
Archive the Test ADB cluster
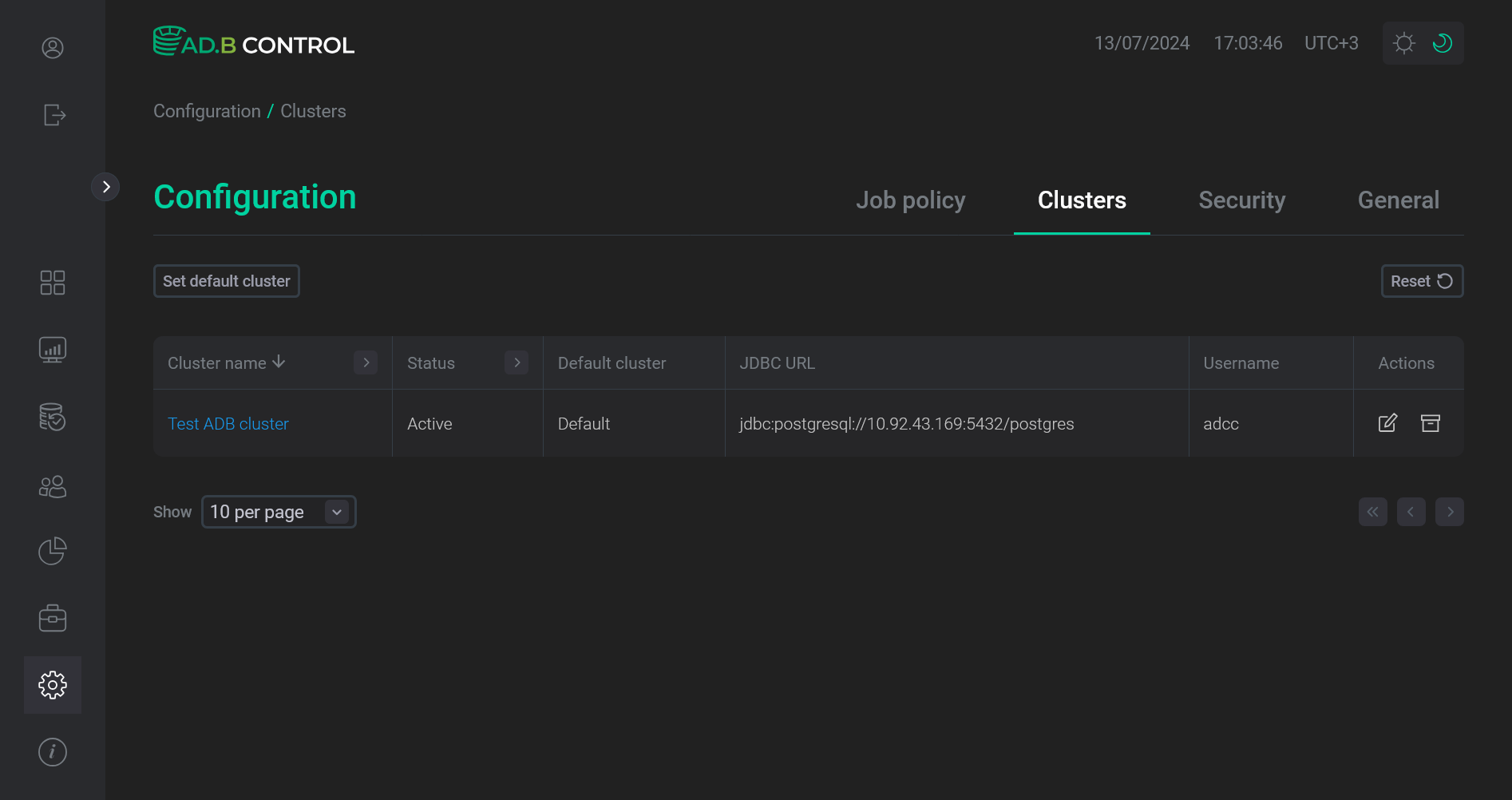(1430, 423)
